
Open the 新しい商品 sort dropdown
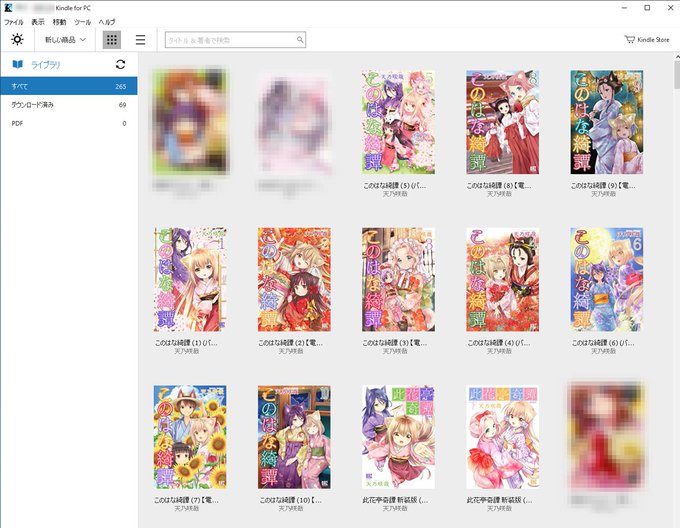coord(65,40)
